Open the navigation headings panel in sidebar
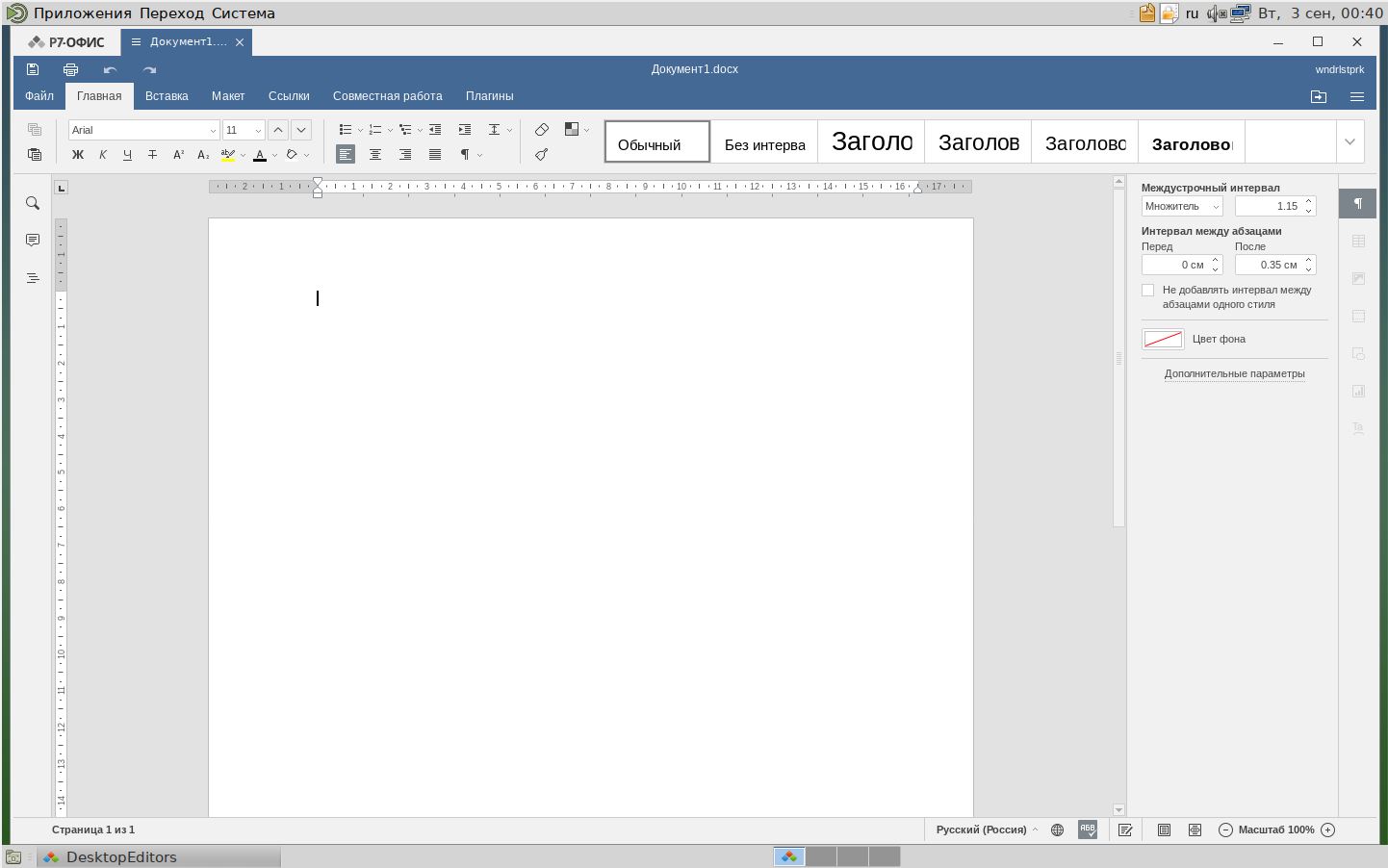 33,278
